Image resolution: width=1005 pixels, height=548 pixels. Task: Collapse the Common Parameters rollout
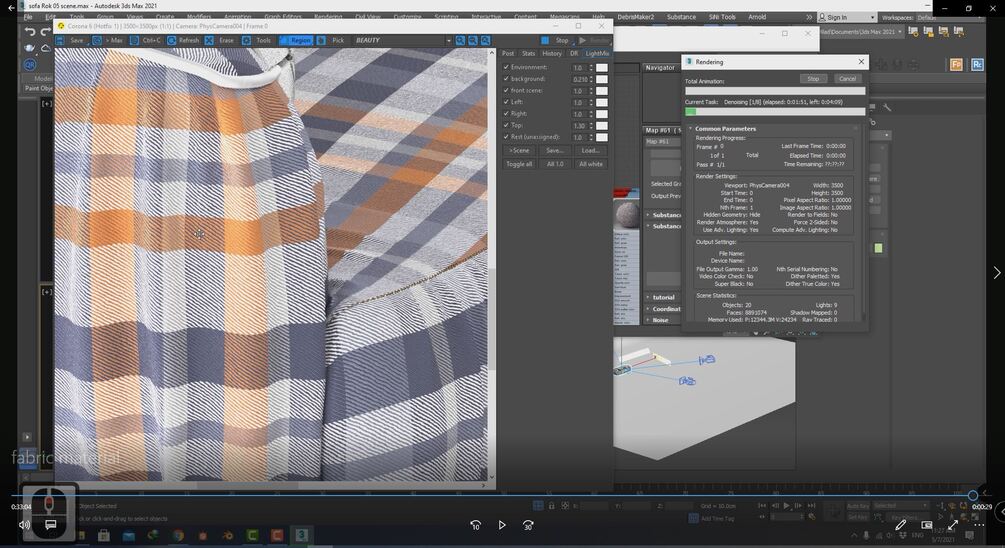point(726,129)
